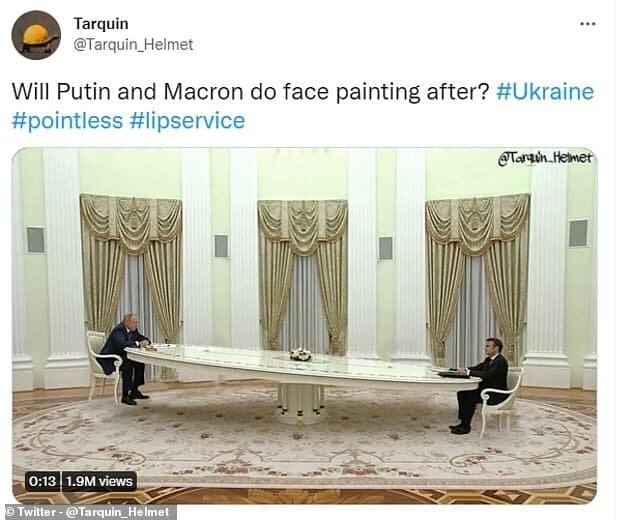Follow the #lipservice hashtag link
Viewport: 634px width, 520px height.
[x=188, y=121]
